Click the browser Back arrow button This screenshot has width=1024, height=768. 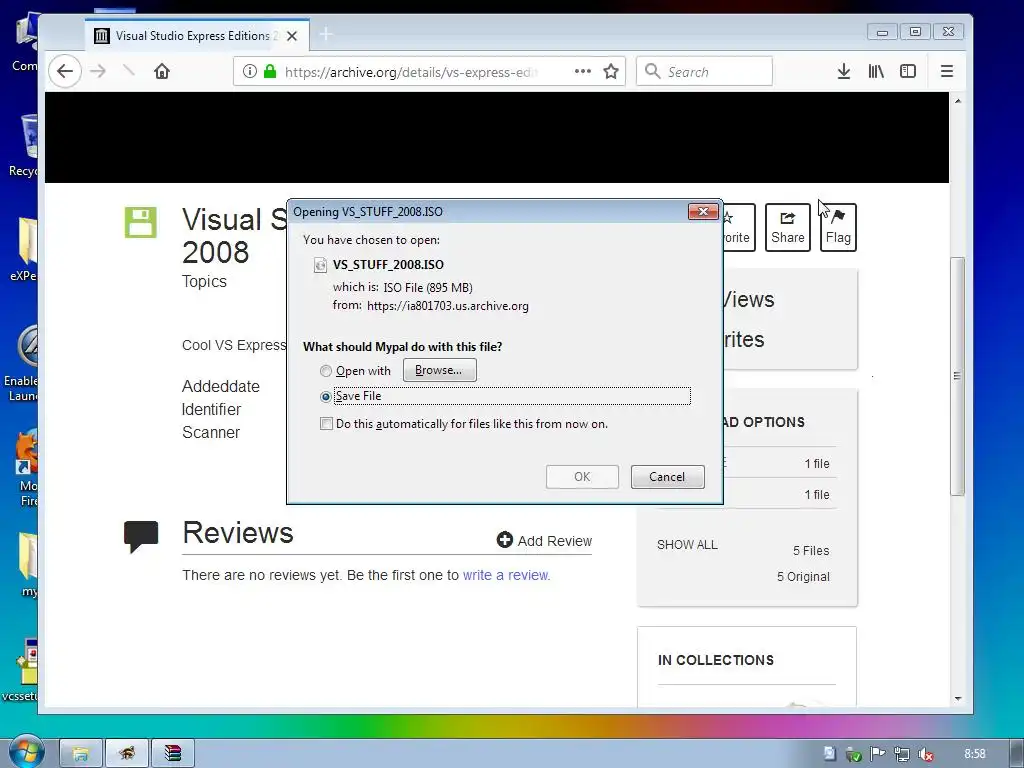click(x=65, y=71)
